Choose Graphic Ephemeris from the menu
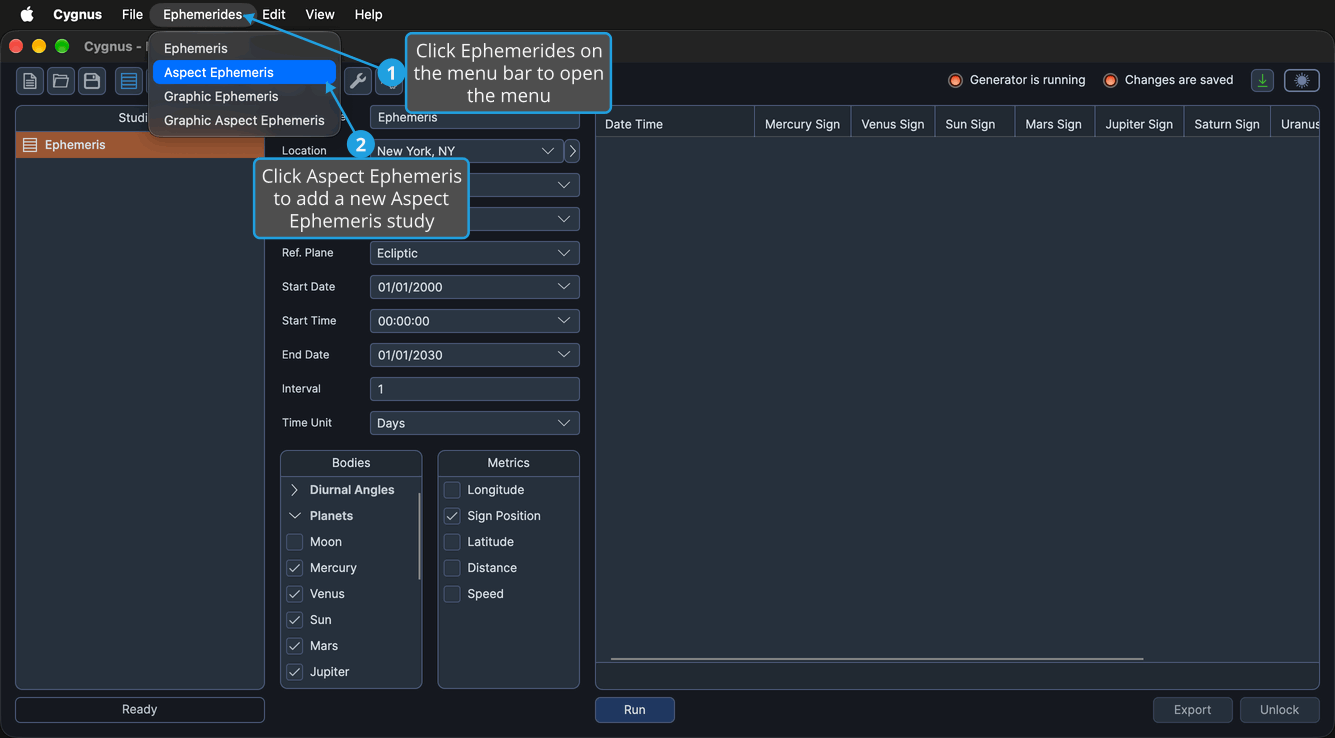 coord(244,96)
